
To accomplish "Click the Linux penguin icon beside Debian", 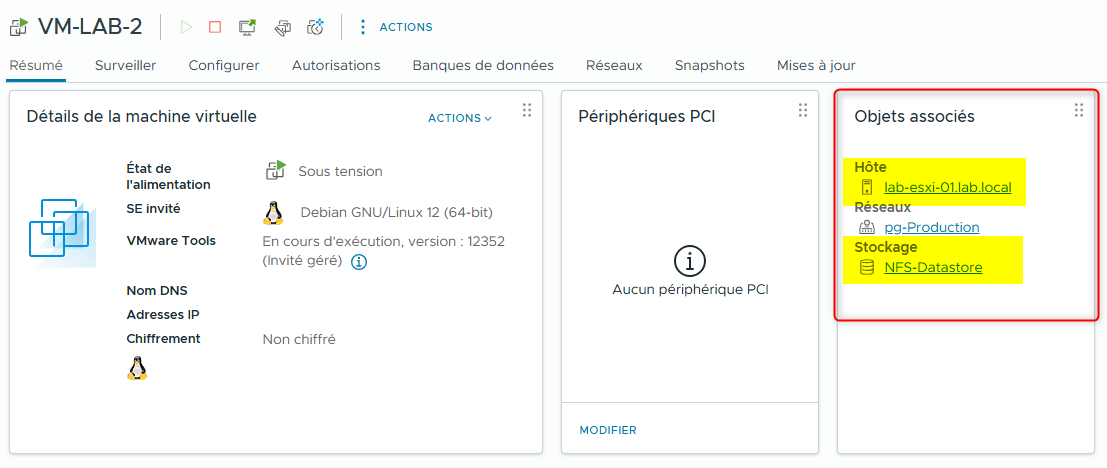I will click(273, 212).
